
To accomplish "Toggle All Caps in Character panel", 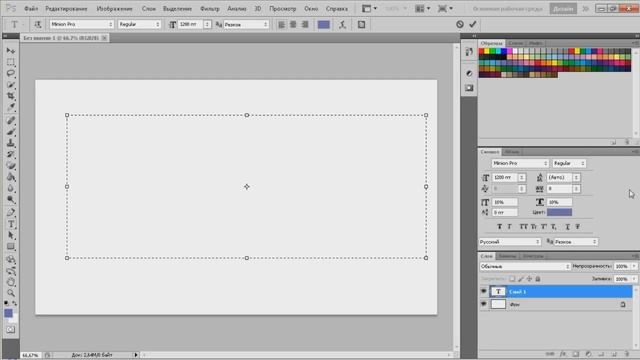I will pyautogui.click(x=523, y=227).
